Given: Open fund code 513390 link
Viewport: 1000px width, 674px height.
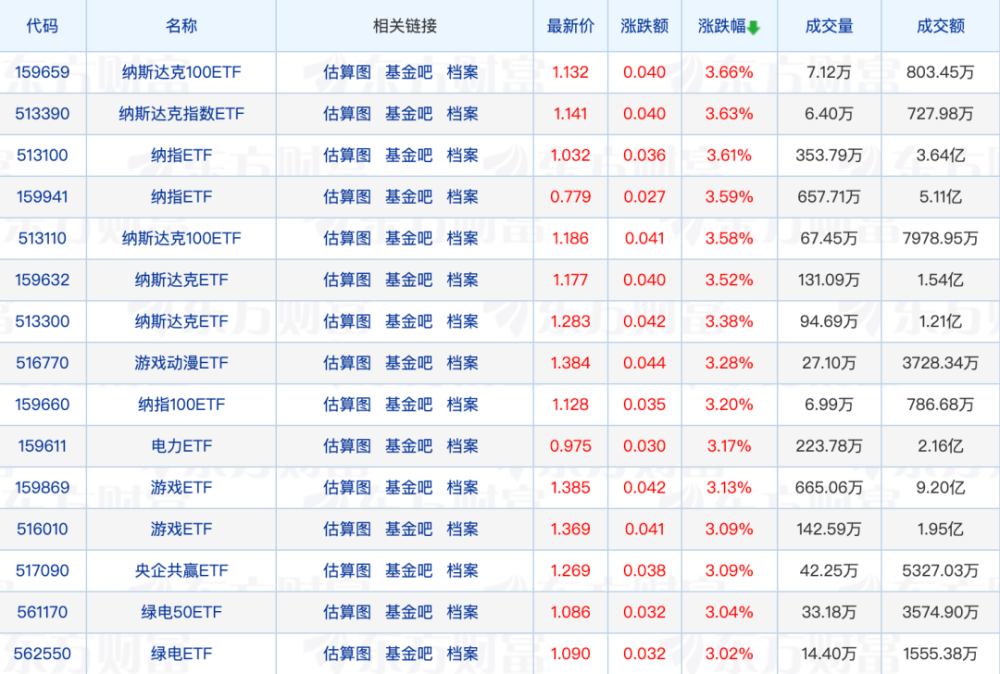Looking at the screenshot, I should pos(42,114).
